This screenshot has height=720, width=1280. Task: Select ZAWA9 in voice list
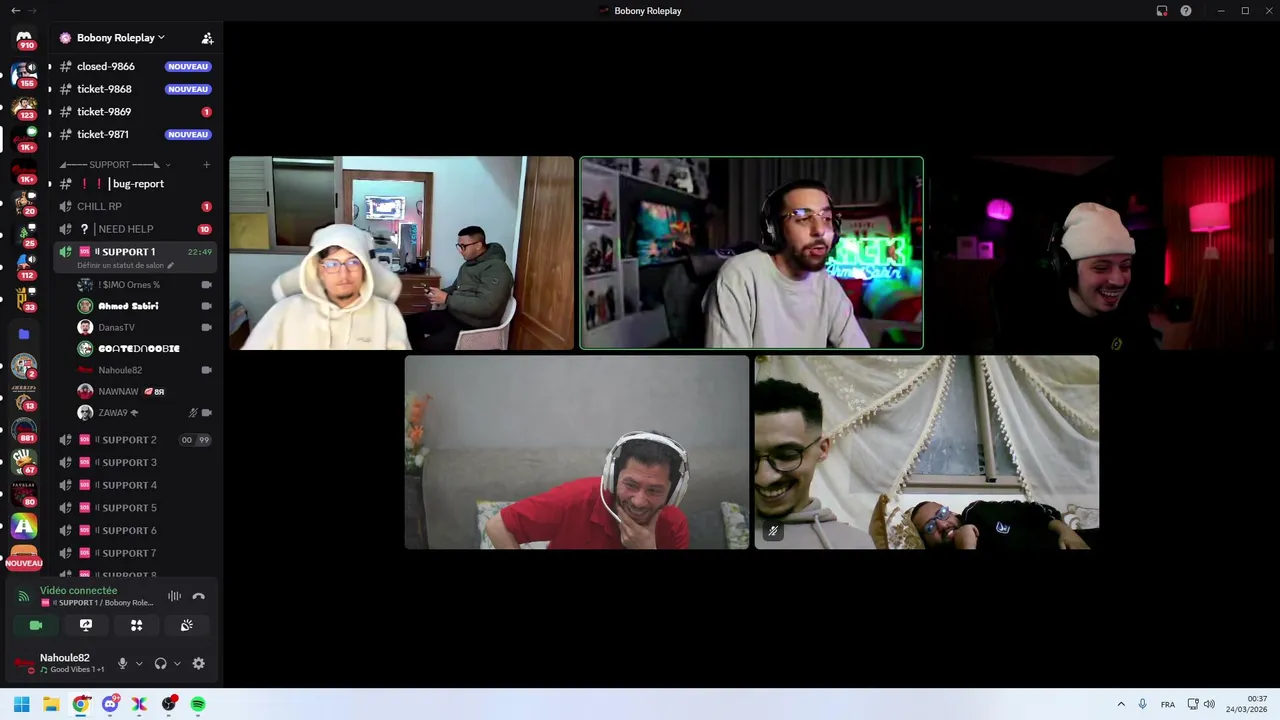click(145, 413)
